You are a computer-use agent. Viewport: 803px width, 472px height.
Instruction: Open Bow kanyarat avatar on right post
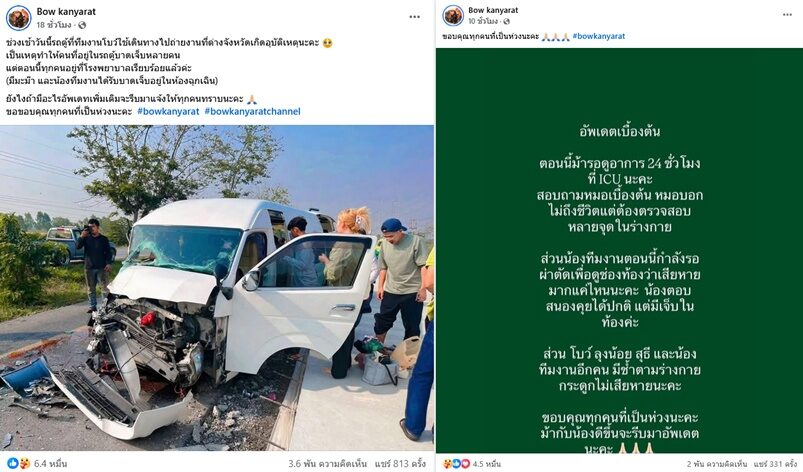453,15
